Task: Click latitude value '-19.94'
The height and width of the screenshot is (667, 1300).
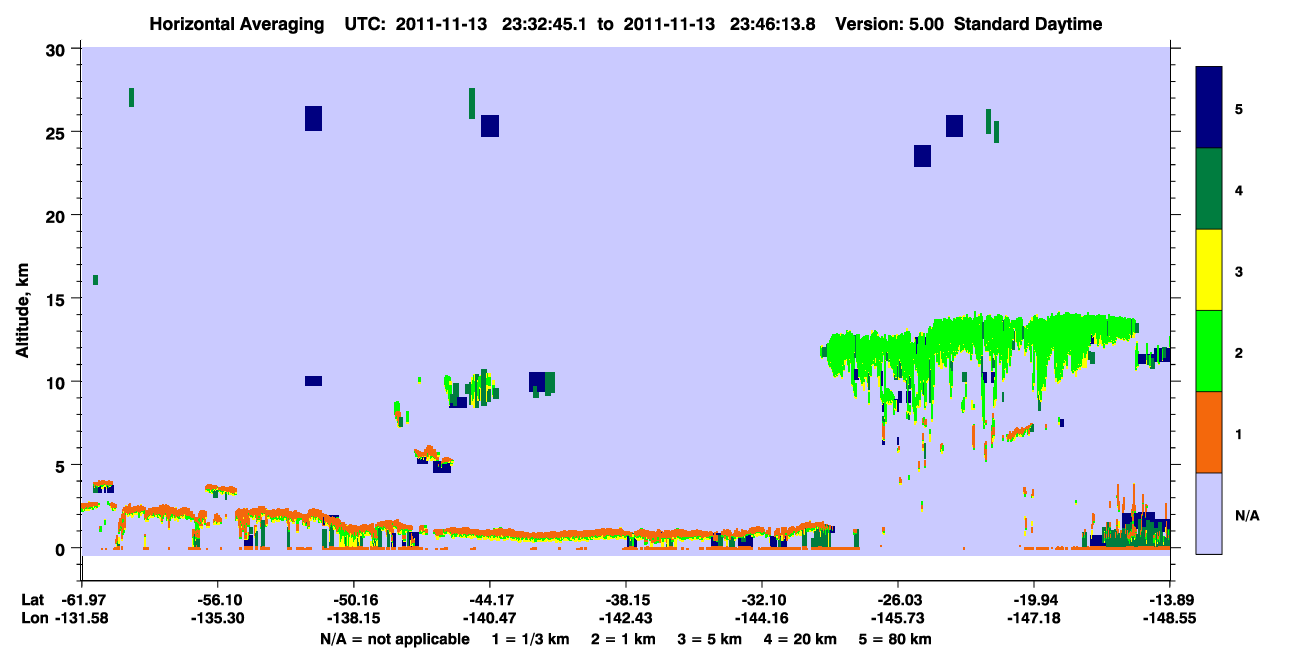Action: pyautogui.click(x=1033, y=600)
